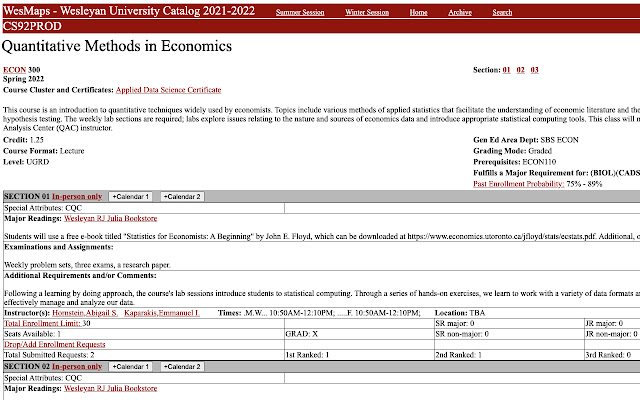Jump to Section 03 link
This screenshot has height=400, width=640.
(x=534, y=70)
